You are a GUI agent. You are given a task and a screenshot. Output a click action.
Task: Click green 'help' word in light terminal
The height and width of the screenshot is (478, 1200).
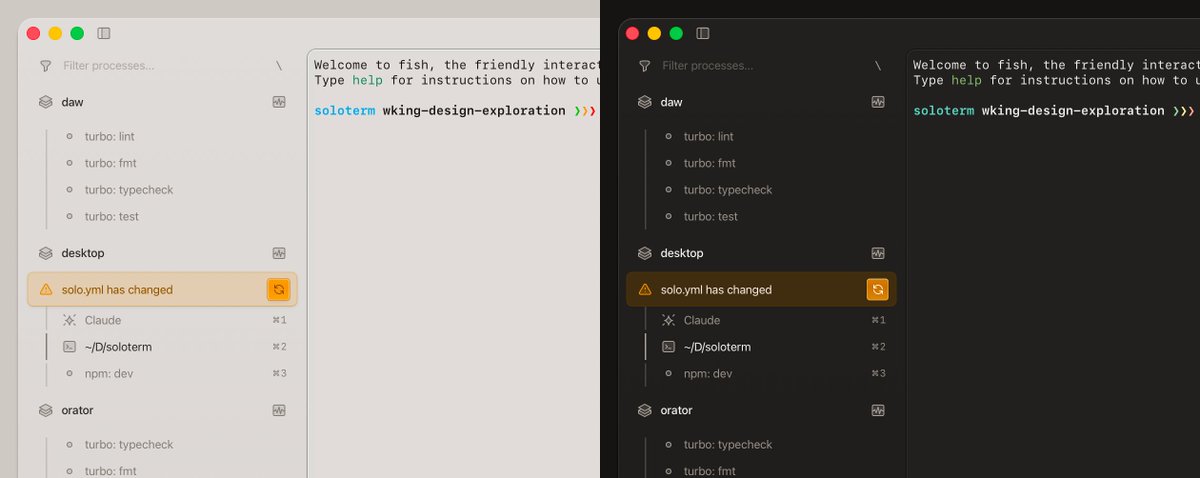point(367,80)
